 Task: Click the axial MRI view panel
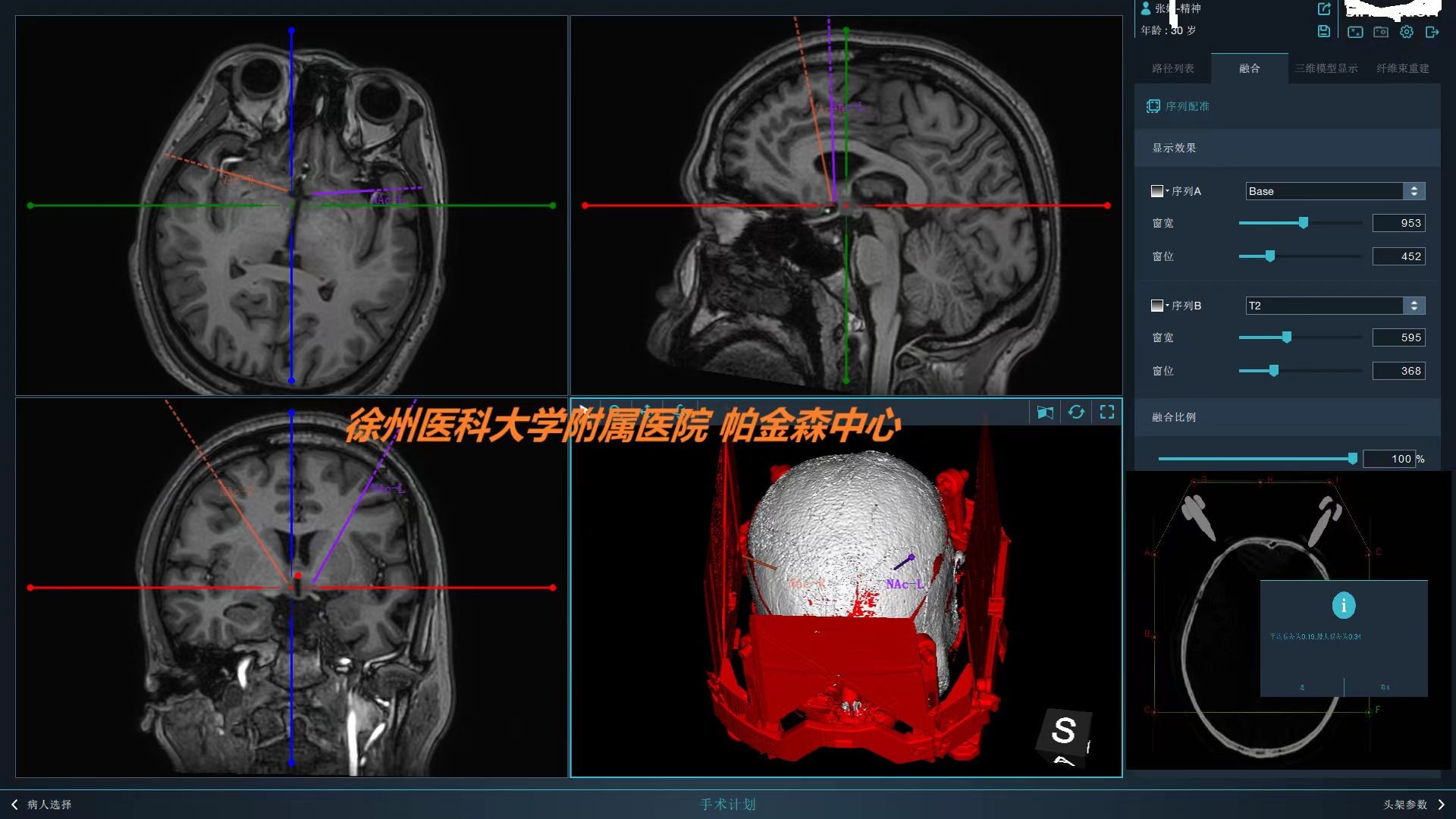point(291,206)
